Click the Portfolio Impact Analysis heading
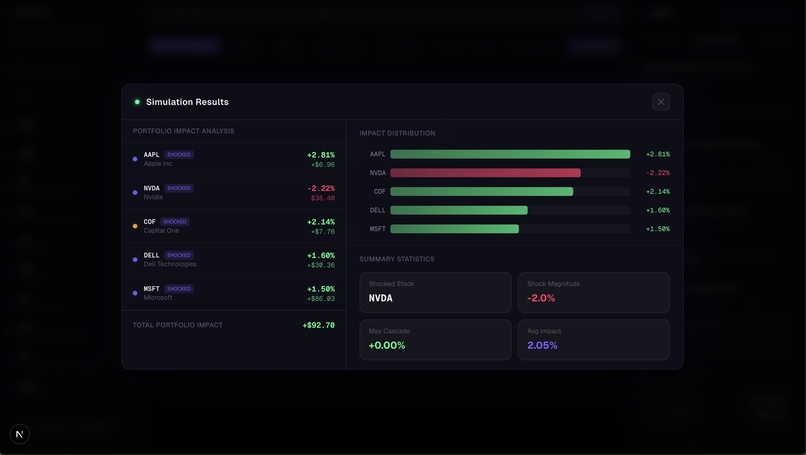Viewport: 806px width, 455px height. [184, 131]
